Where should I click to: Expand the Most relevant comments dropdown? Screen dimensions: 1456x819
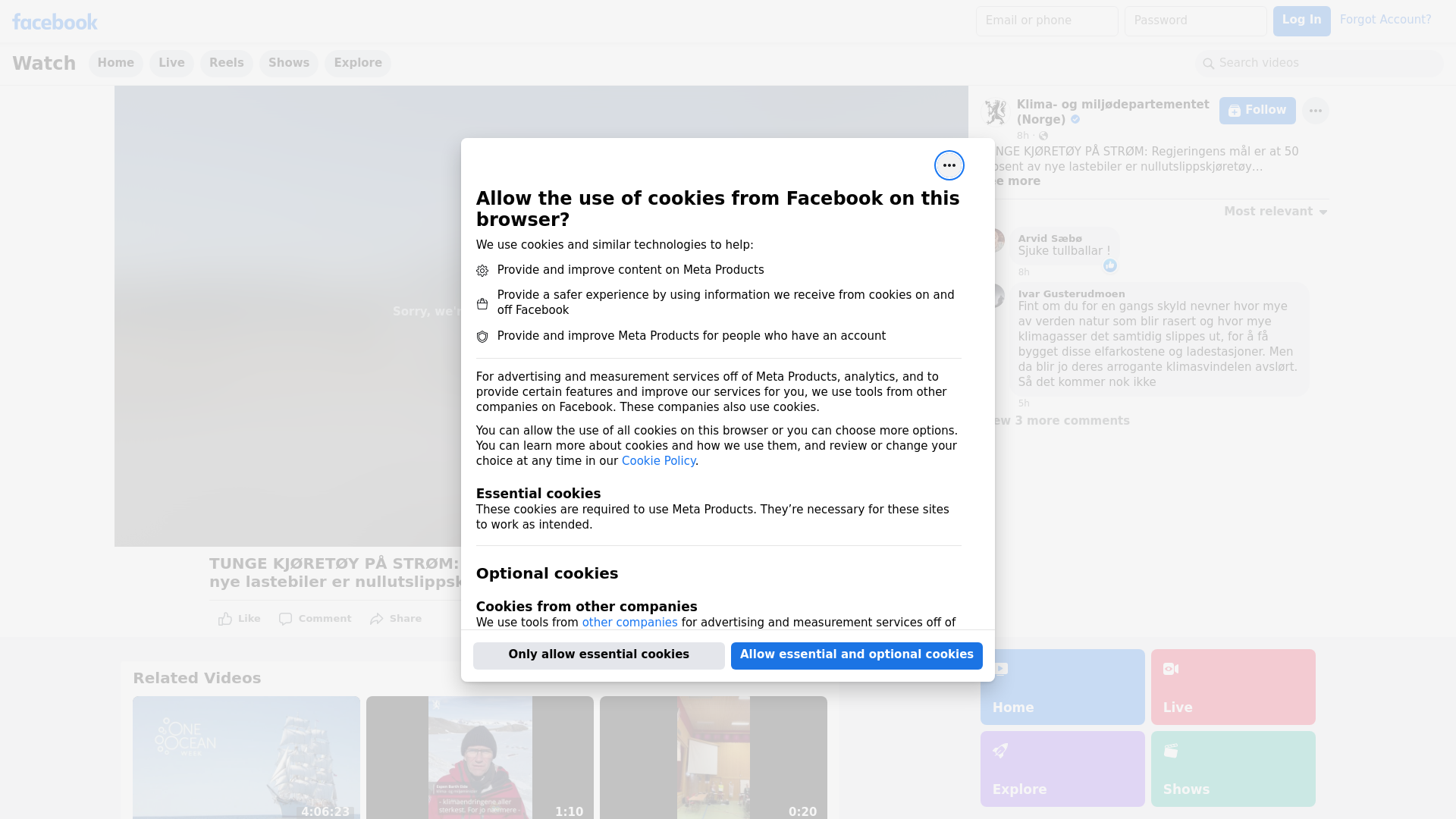coord(1276,212)
